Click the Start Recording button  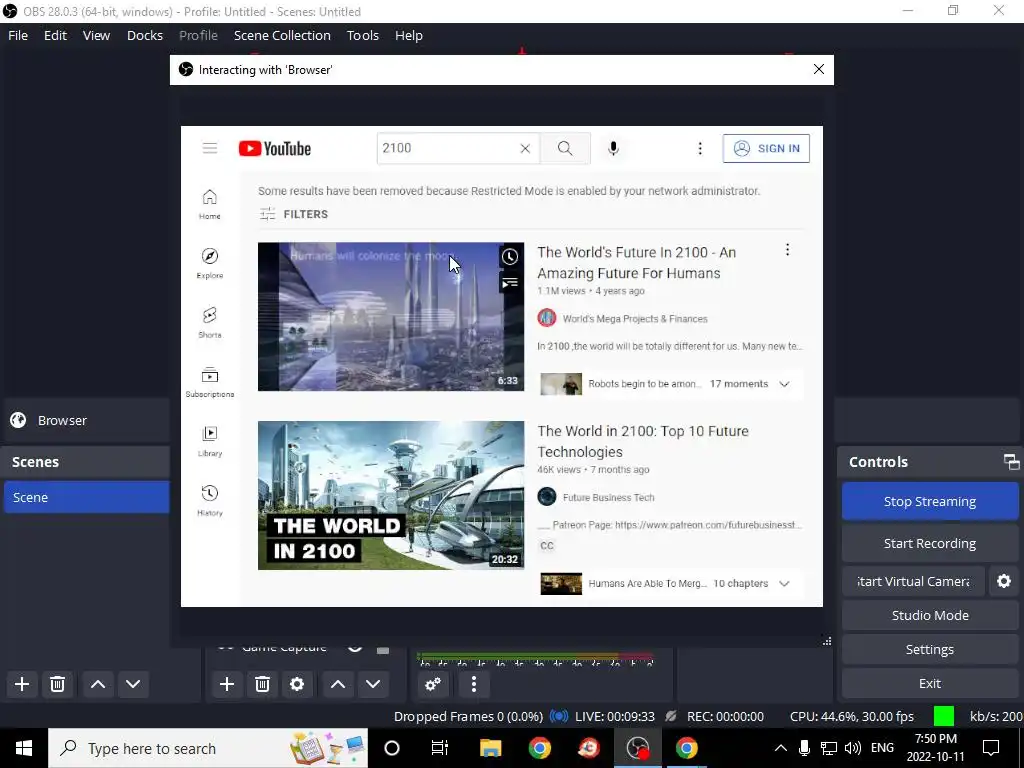click(x=930, y=543)
